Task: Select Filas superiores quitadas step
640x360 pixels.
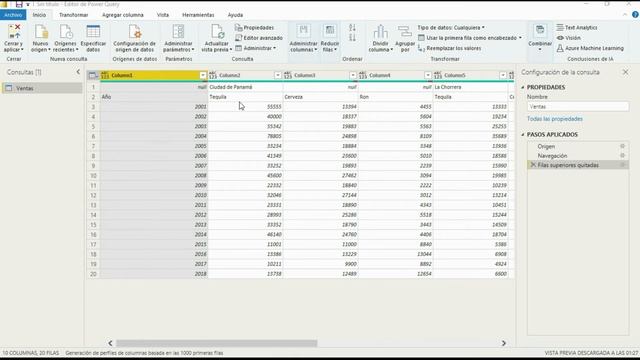Action: pyautogui.click(x=578, y=165)
